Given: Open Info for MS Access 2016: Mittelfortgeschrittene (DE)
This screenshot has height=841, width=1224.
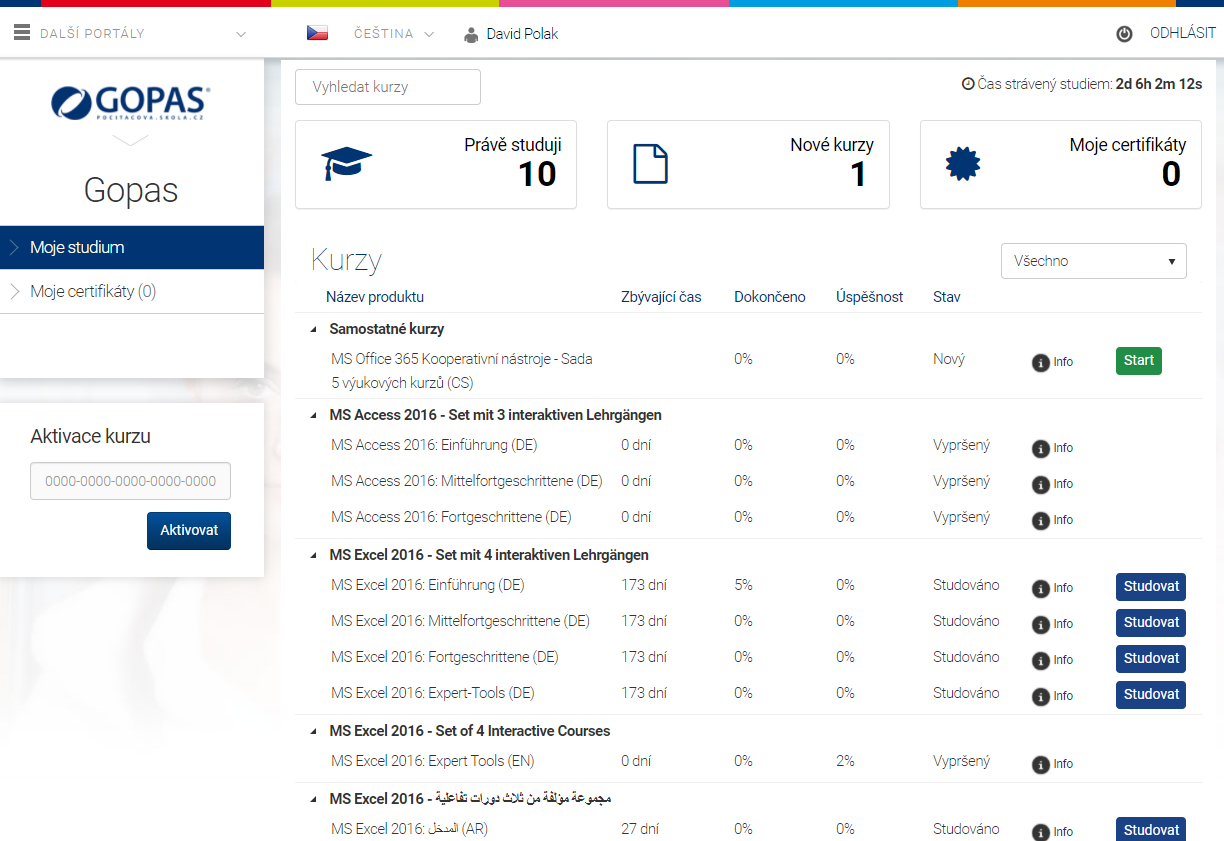Looking at the screenshot, I should (x=1052, y=484).
